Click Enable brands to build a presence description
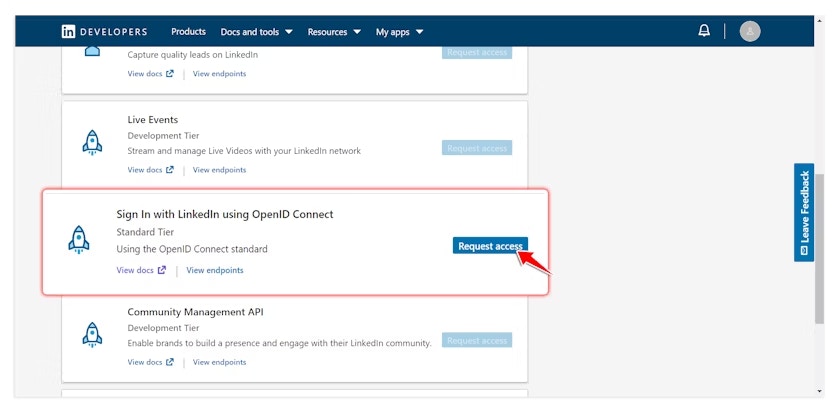Image resolution: width=840 pixels, height=412 pixels. [279, 343]
